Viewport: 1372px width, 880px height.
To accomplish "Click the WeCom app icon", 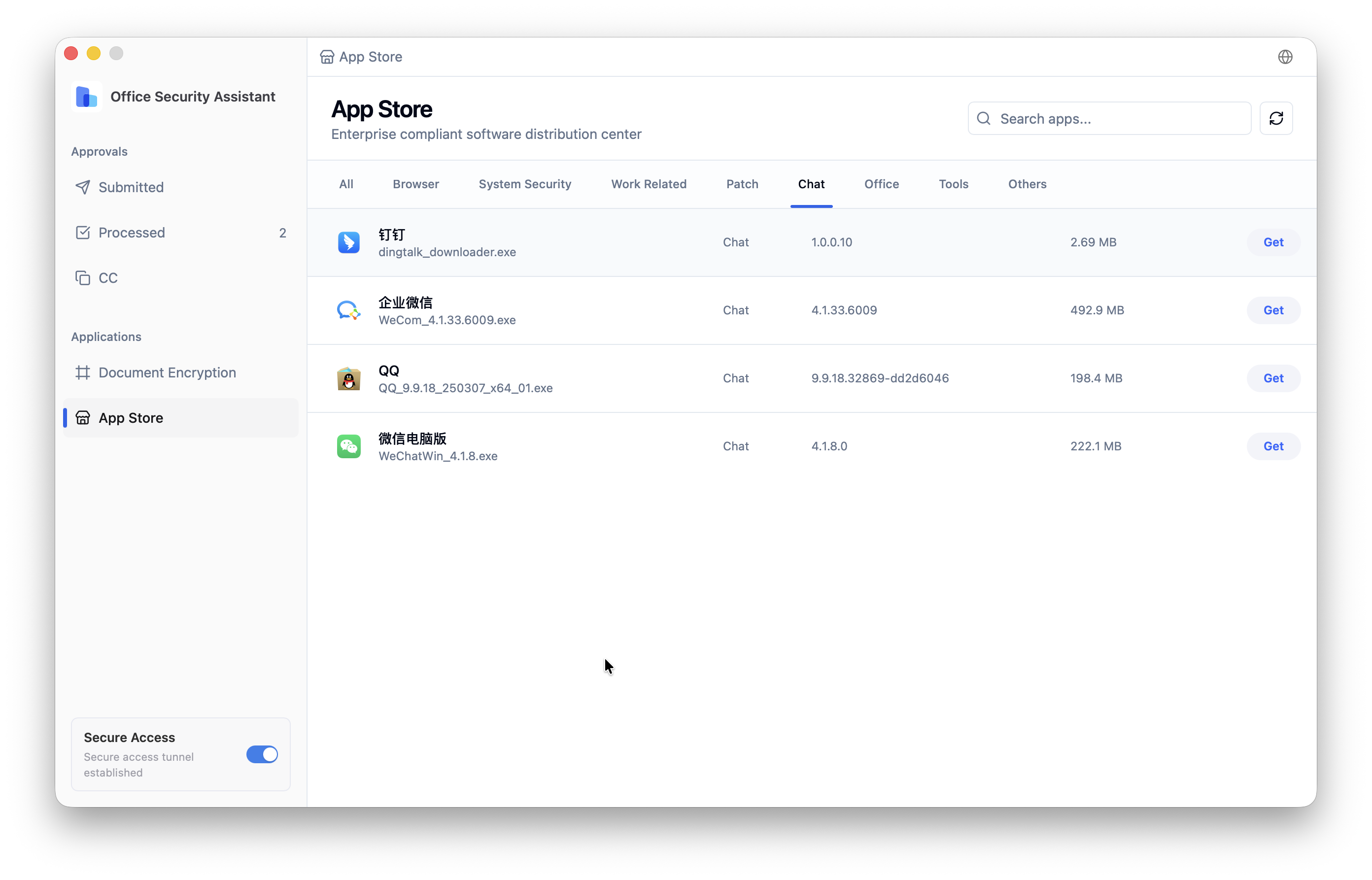I will [x=348, y=310].
